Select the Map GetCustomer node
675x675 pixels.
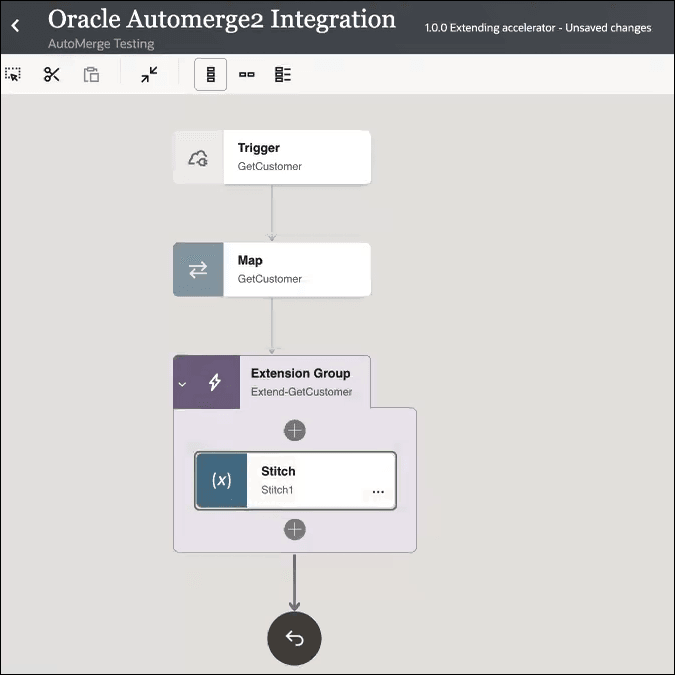click(x=272, y=270)
